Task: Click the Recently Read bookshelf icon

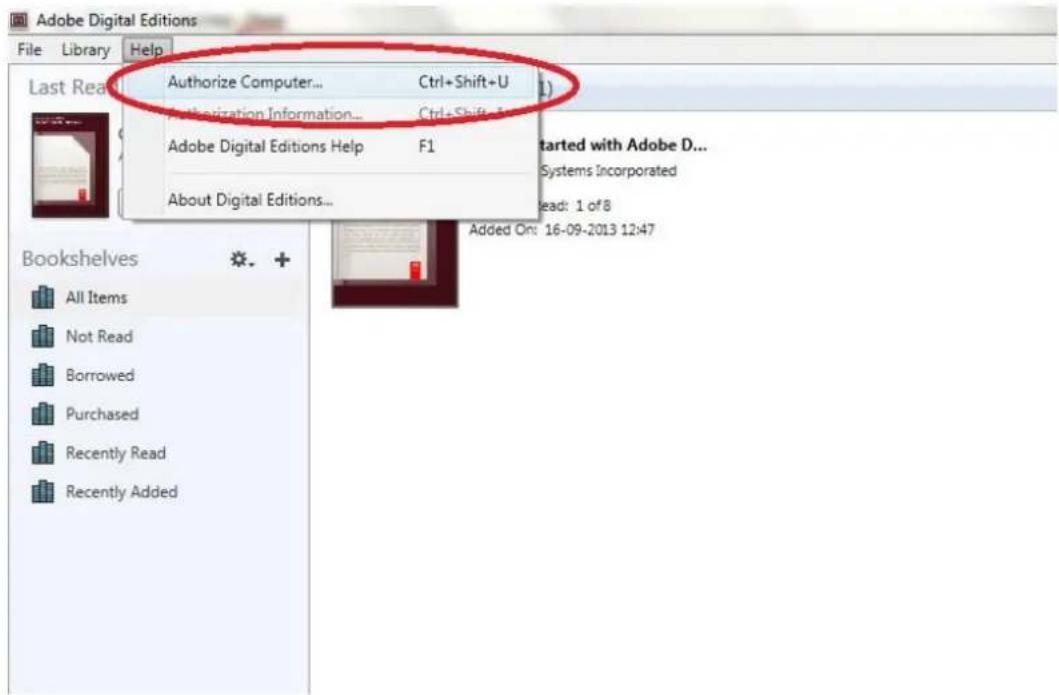Action: [43, 453]
